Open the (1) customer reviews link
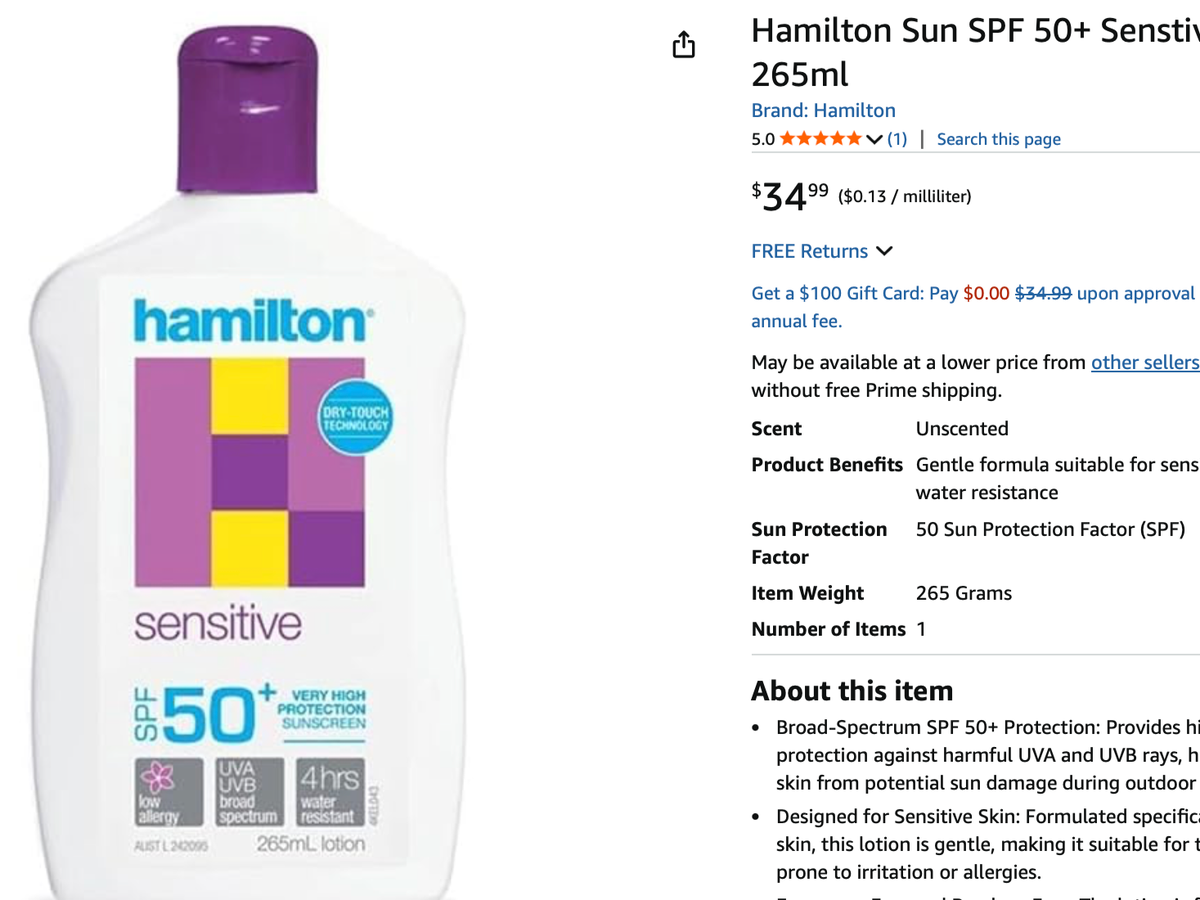 tap(897, 139)
